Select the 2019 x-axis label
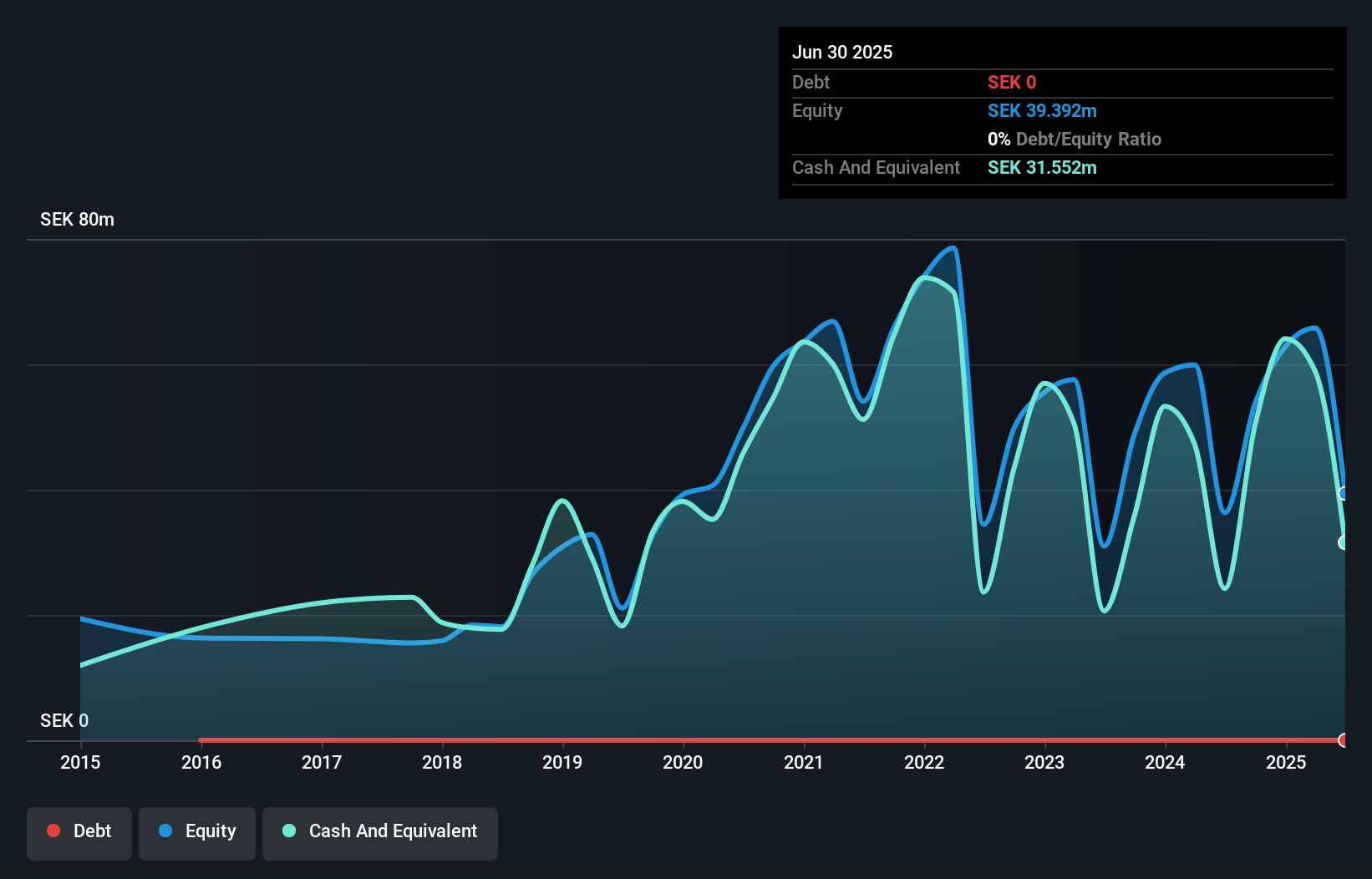The height and width of the screenshot is (879, 1372). tap(562, 762)
